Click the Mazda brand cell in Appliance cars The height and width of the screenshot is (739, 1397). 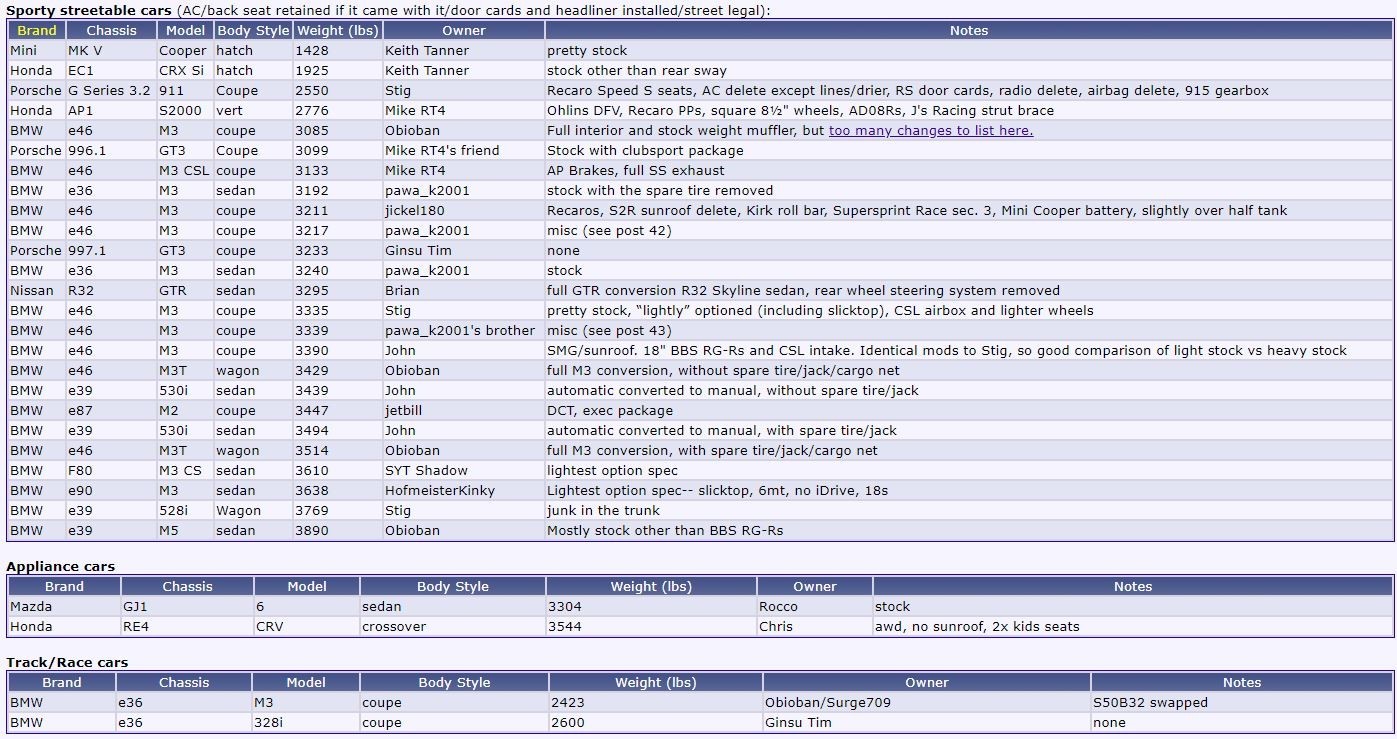pyautogui.click(x=31, y=607)
